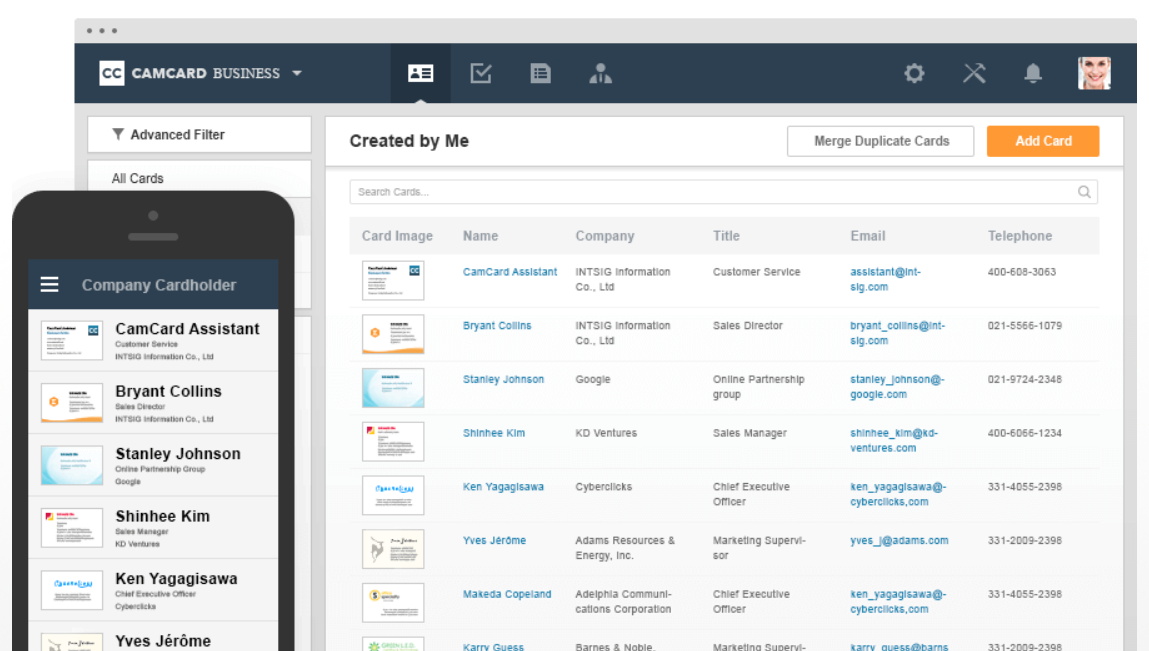1149x651 pixels.
Task: Tap Shinhee Kim in phone list
Action: pos(153,527)
